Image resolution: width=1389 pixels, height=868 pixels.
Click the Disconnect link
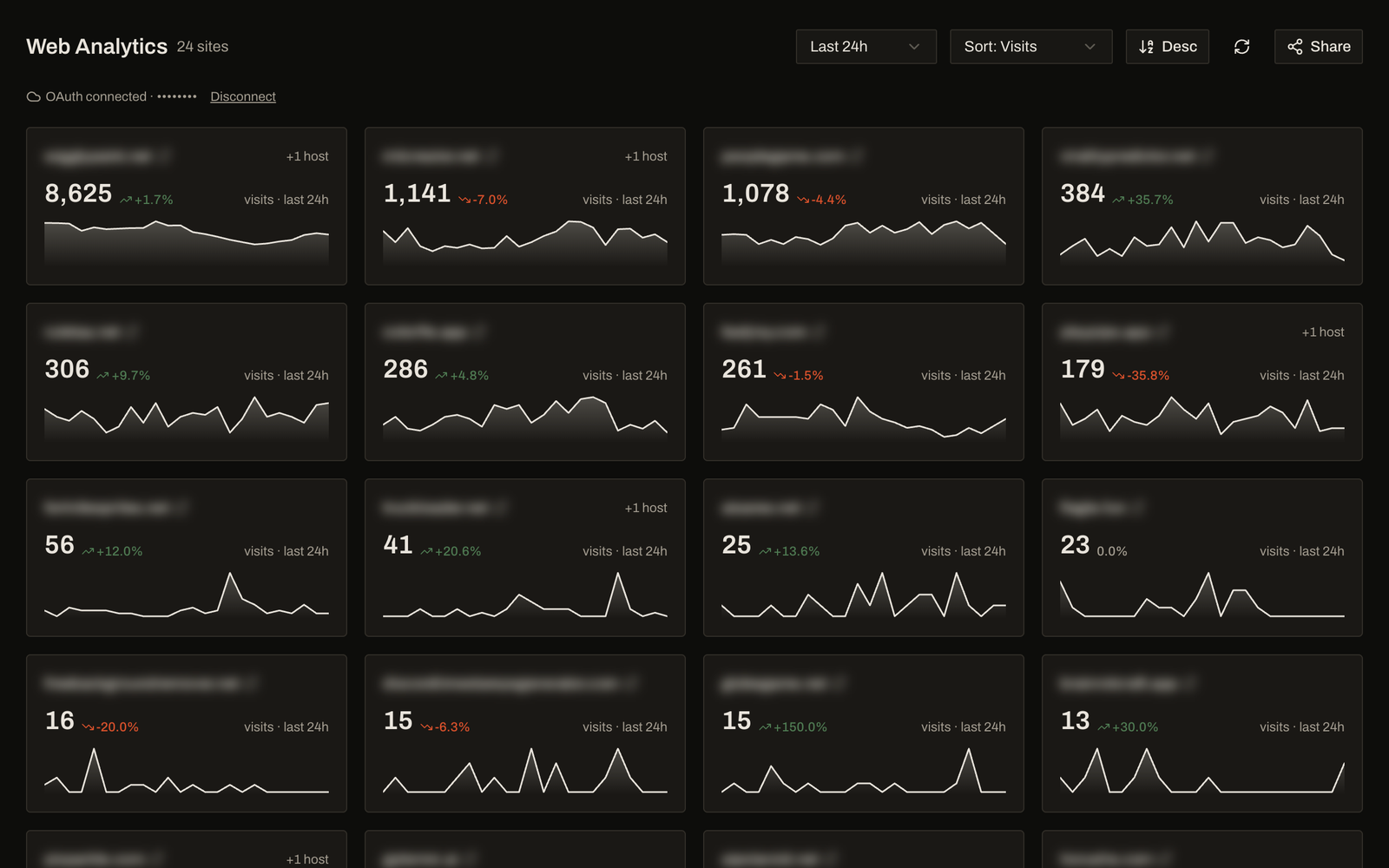tap(243, 96)
